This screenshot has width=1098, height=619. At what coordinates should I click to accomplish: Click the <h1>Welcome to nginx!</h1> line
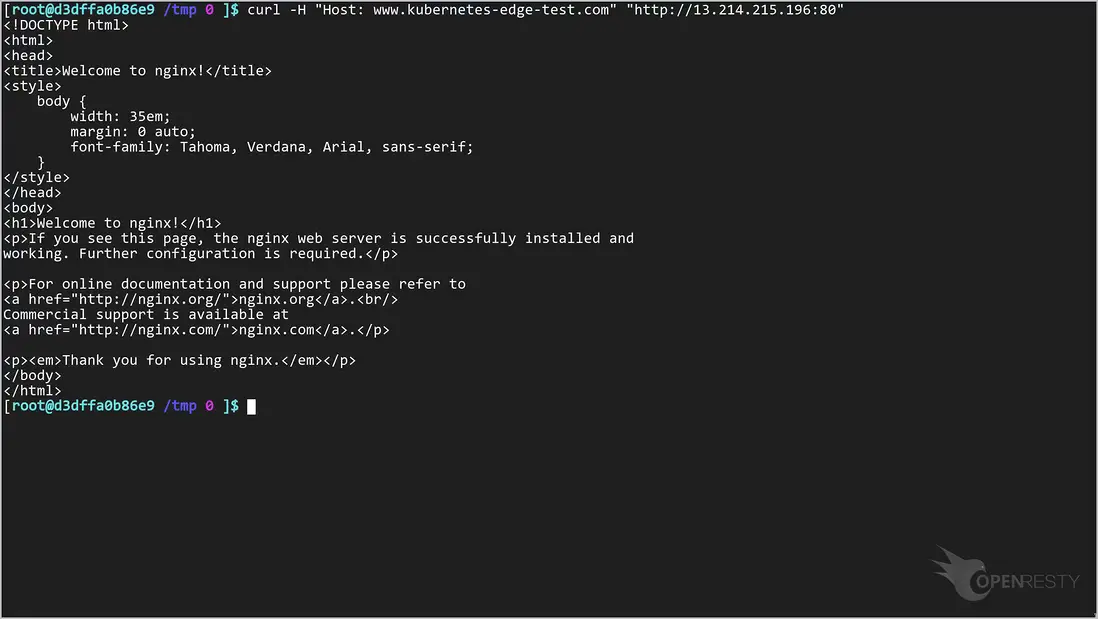point(112,223)
